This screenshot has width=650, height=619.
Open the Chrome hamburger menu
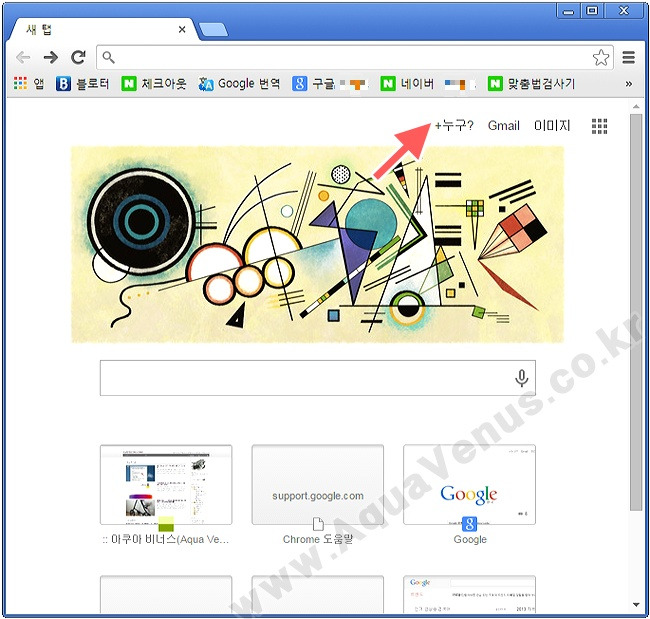coord(628,57)
